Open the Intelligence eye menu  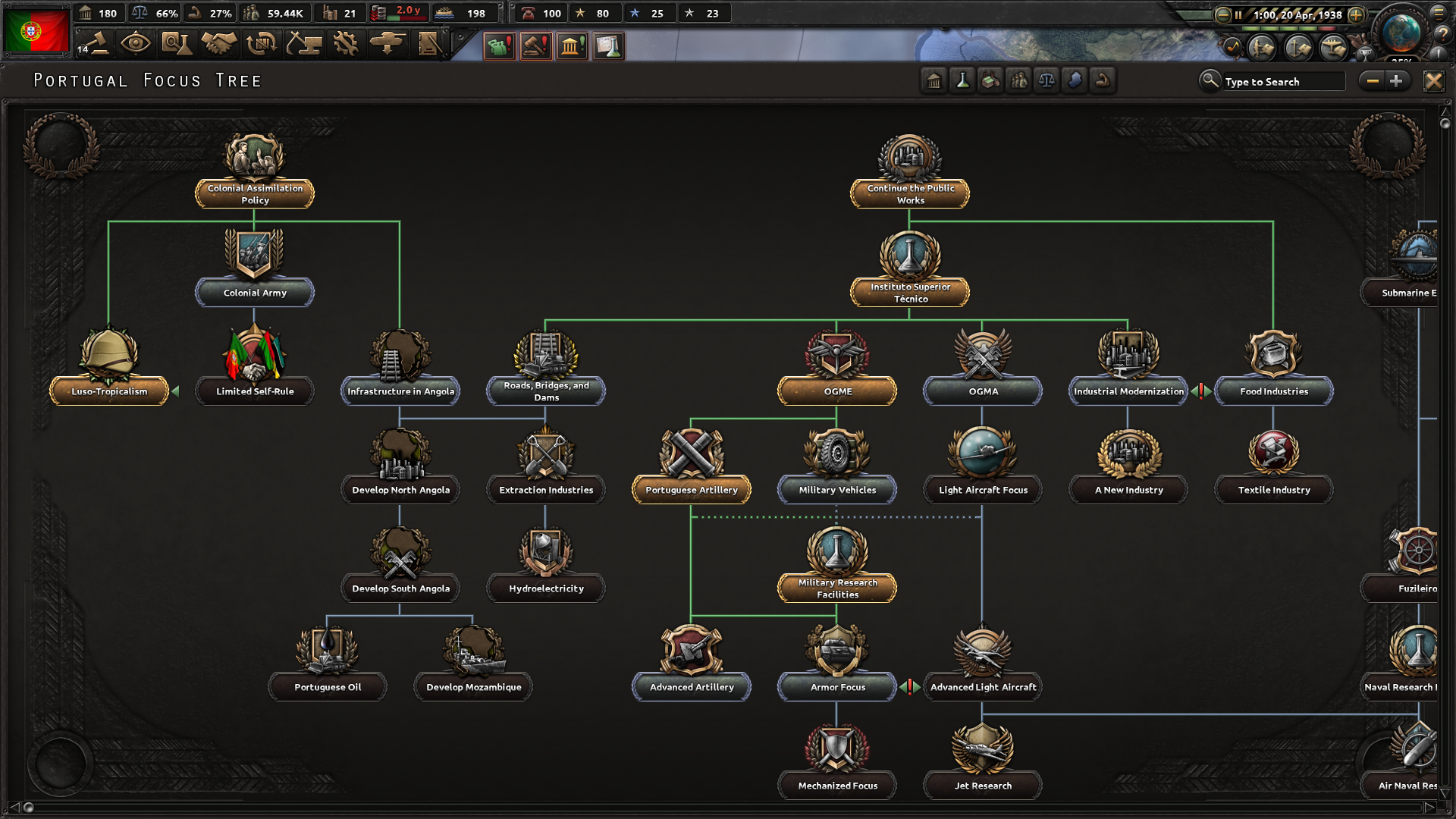pyautogui.click(x=135, y=43)
